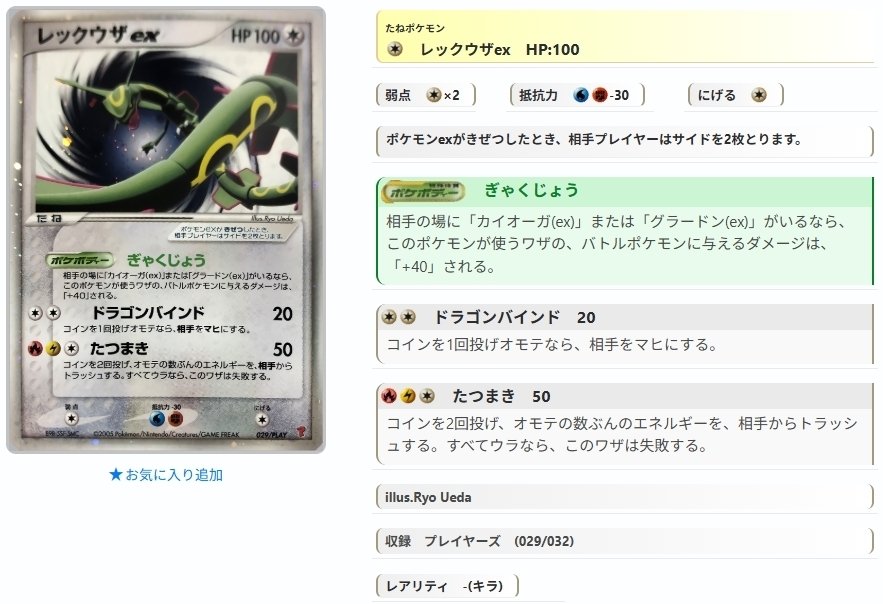
Task: Select the ドラゴンバインド attack header
Action: coord(625,317)
